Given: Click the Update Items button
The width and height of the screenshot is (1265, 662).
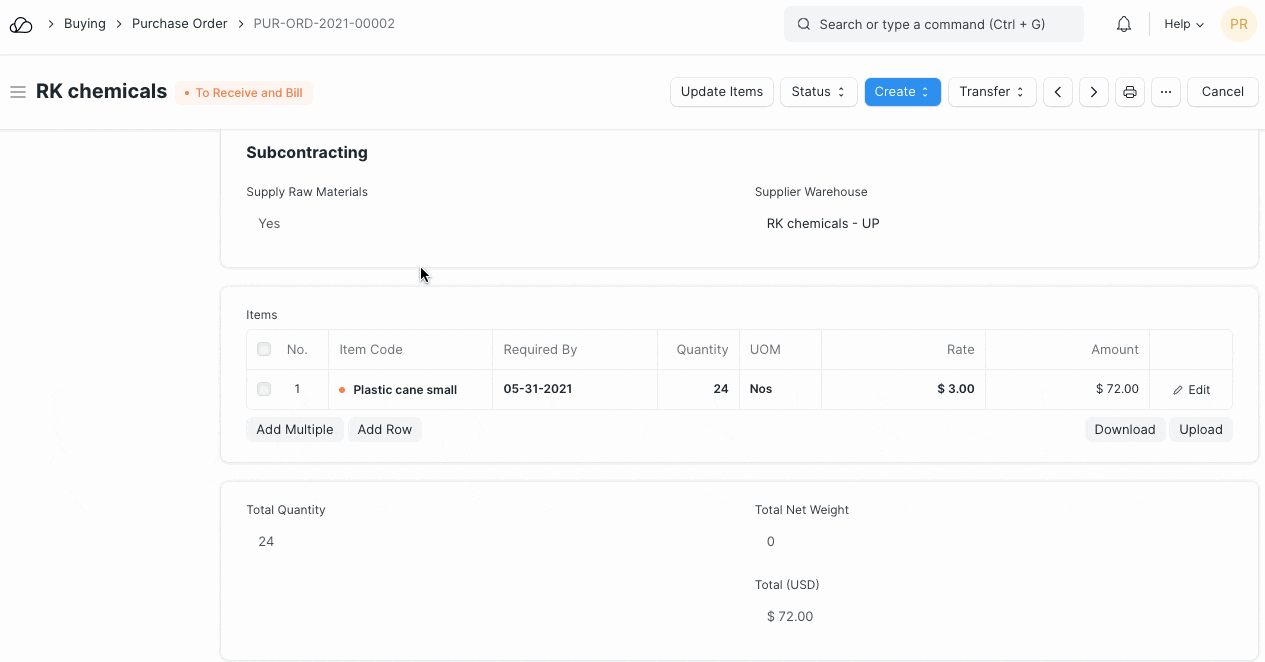Looking at the screenshot, I should [721, 92].
